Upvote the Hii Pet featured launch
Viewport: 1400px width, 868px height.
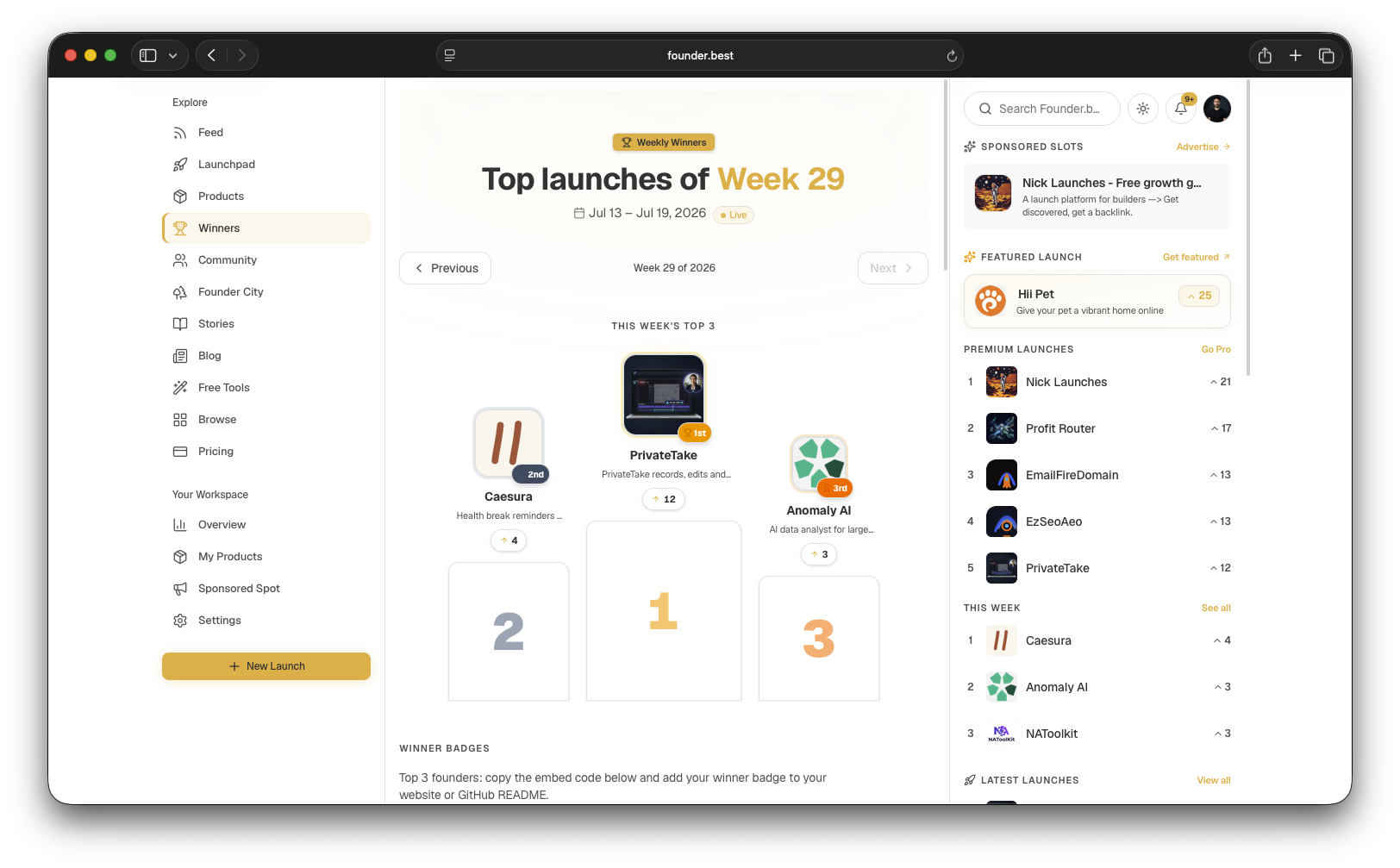pyautogui.click(x=1199, y=296)
